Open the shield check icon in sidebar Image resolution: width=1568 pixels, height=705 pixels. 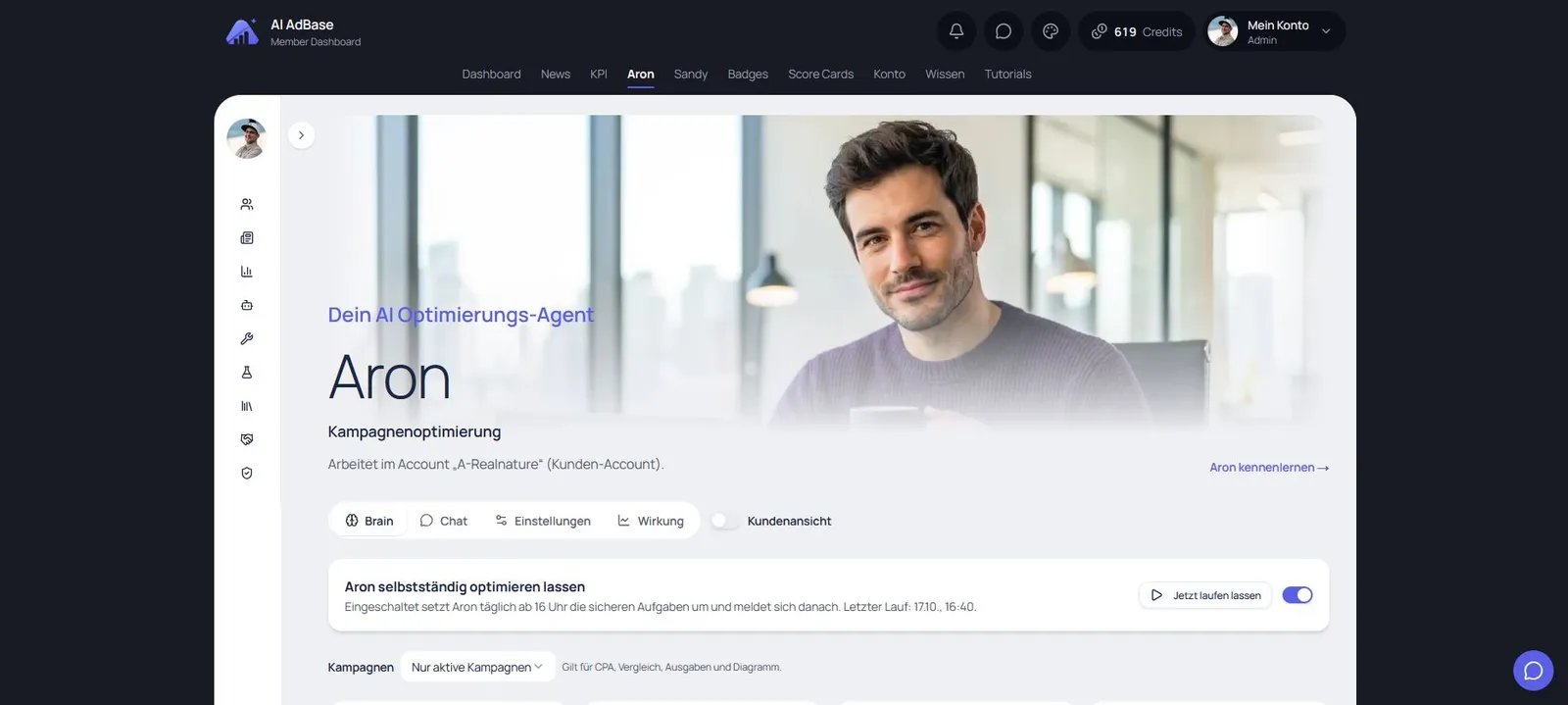[247, 473]
